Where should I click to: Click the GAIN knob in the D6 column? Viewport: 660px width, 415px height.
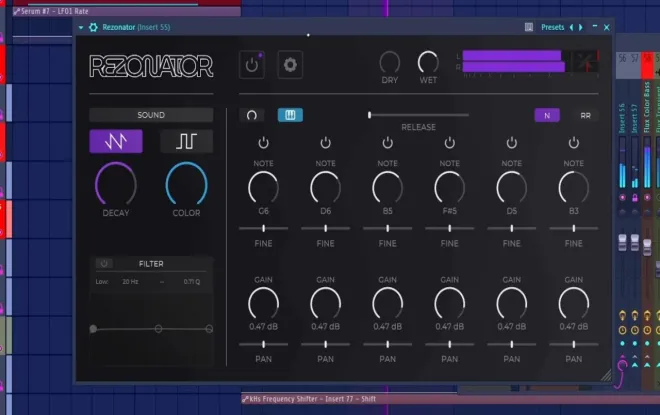coord(325,303)
